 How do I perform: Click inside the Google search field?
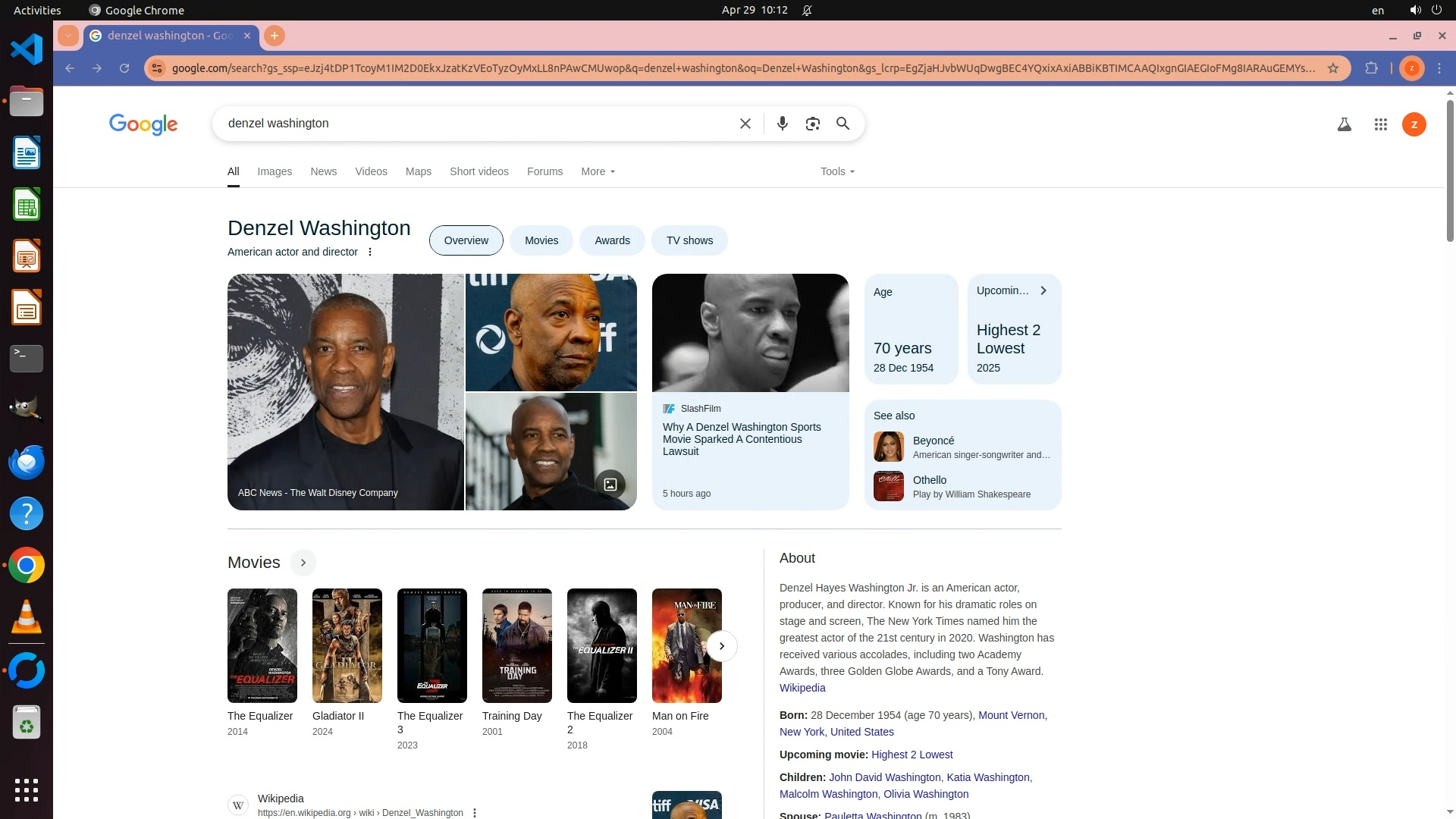[x=470, y=124]
